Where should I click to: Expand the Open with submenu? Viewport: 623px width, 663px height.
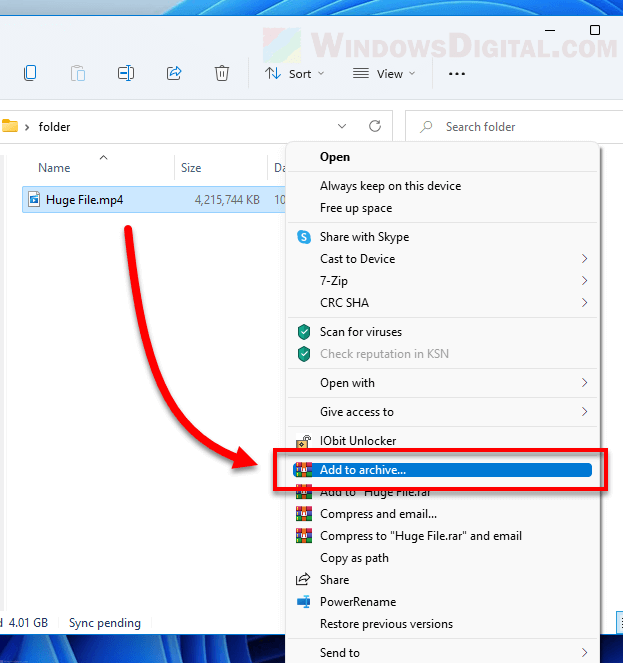click(x=442, y=383)
